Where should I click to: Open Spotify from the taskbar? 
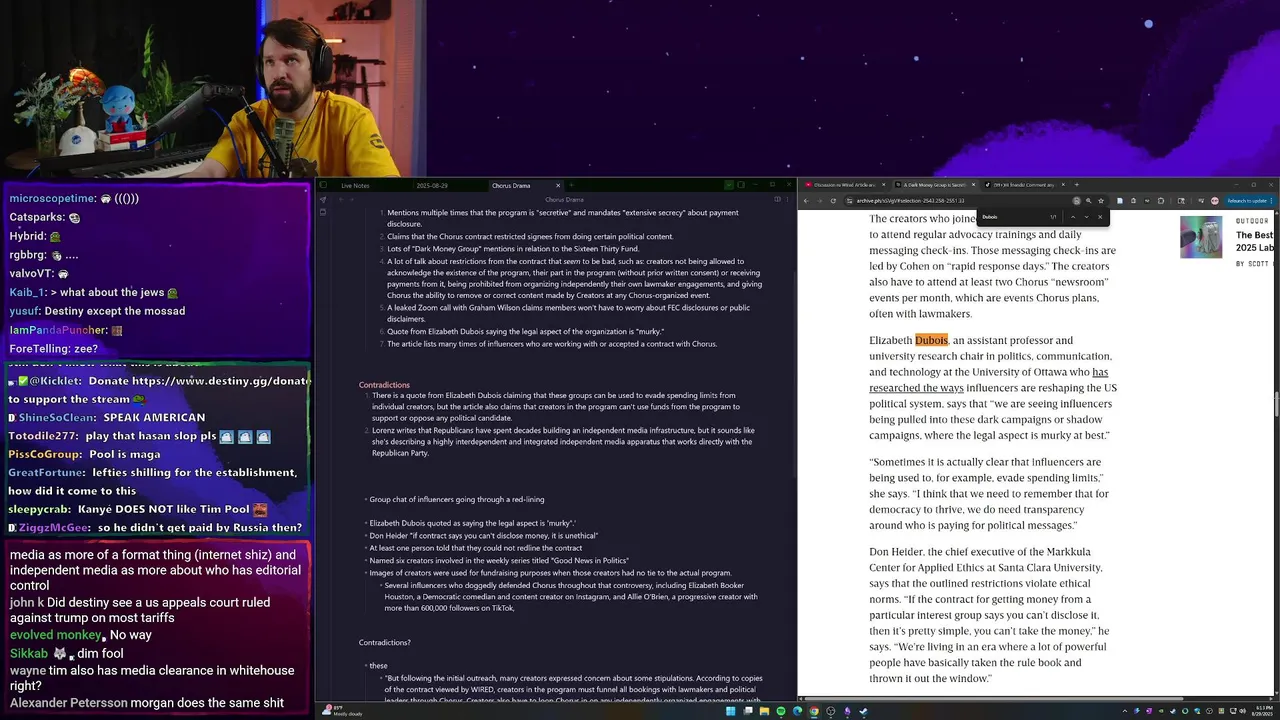pos(781,711)
